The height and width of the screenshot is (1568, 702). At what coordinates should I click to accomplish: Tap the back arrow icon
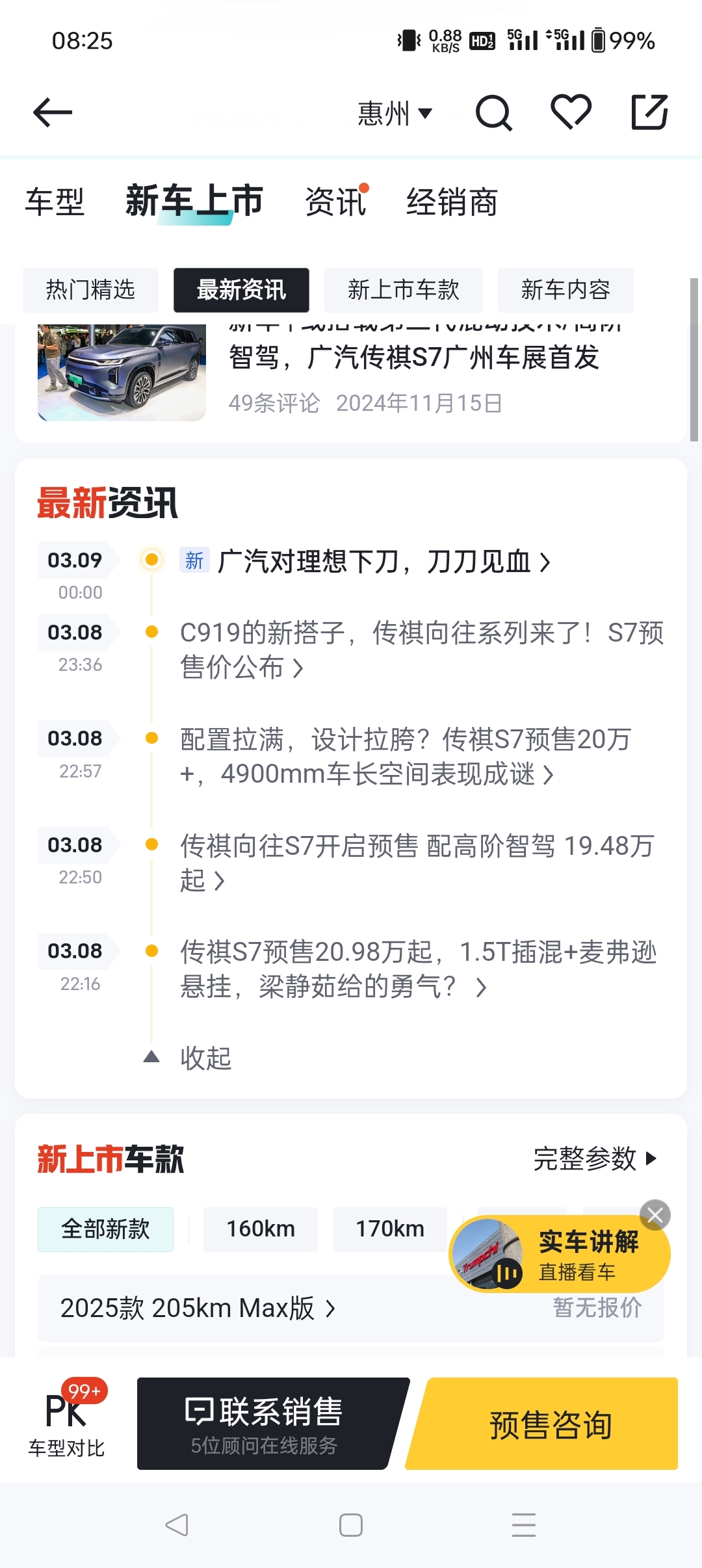(53, 112)
